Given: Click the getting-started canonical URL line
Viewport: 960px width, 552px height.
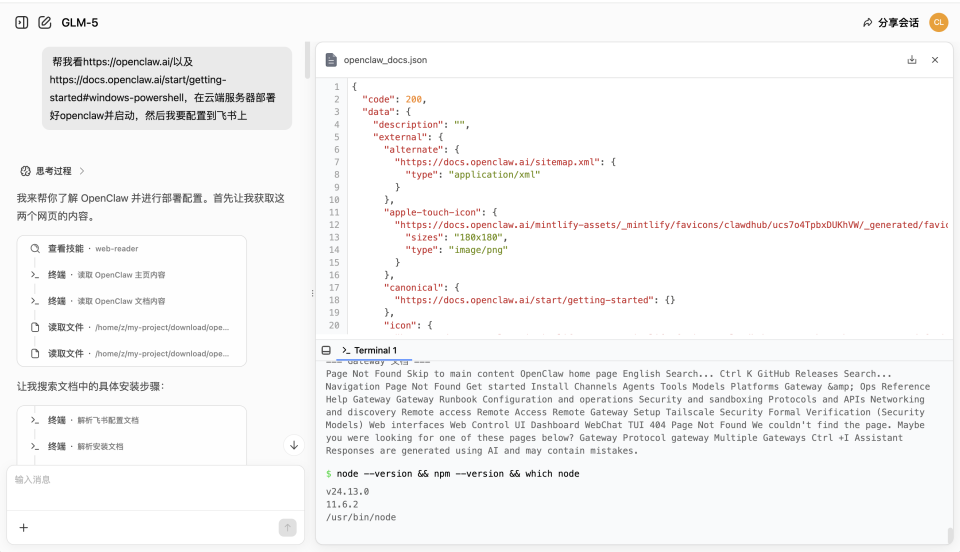Looking at the screenshot, I should [x=534, y=300].
